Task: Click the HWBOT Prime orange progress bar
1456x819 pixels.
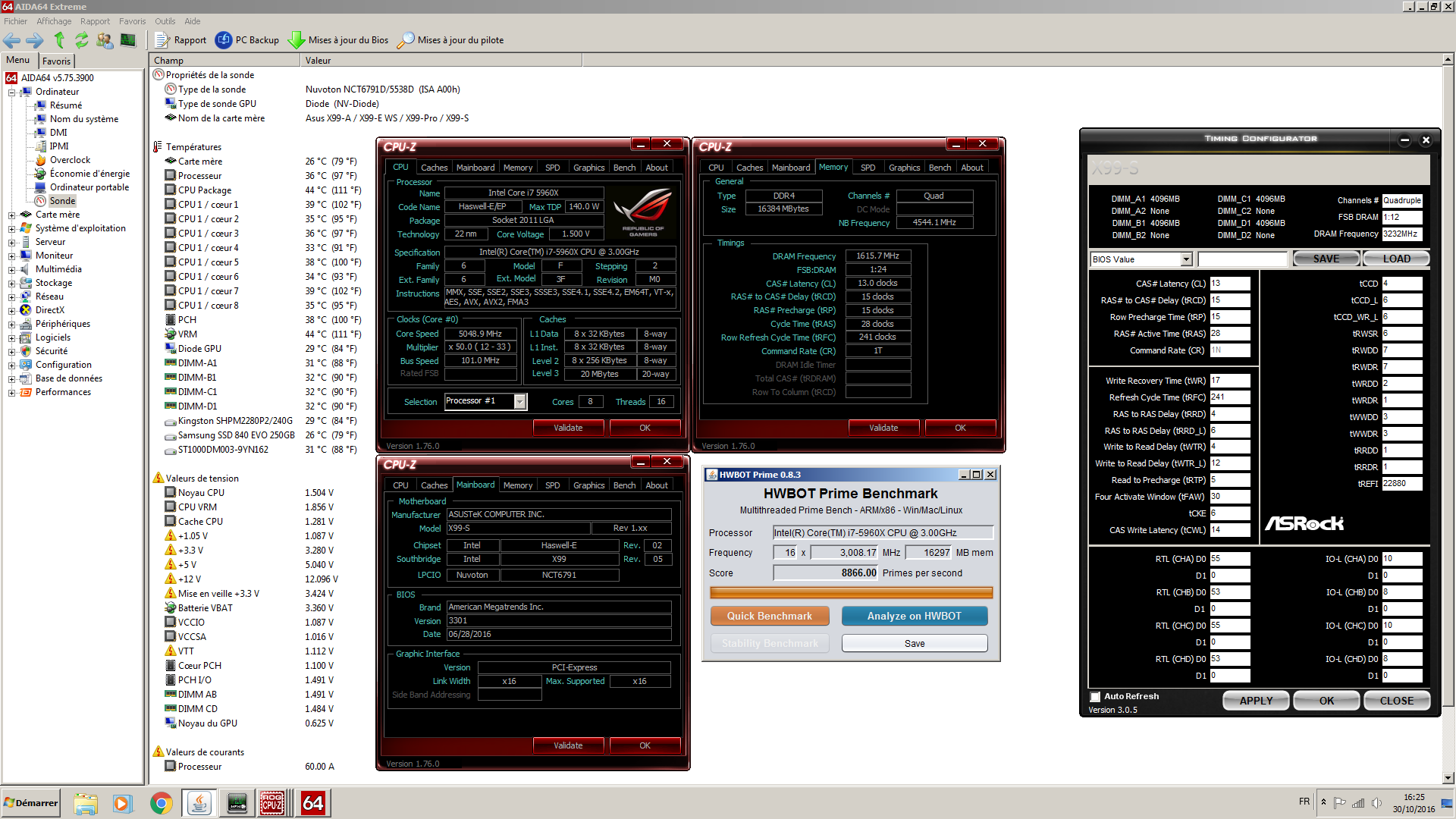Action: pyautogui.click(x=851, y=592)
